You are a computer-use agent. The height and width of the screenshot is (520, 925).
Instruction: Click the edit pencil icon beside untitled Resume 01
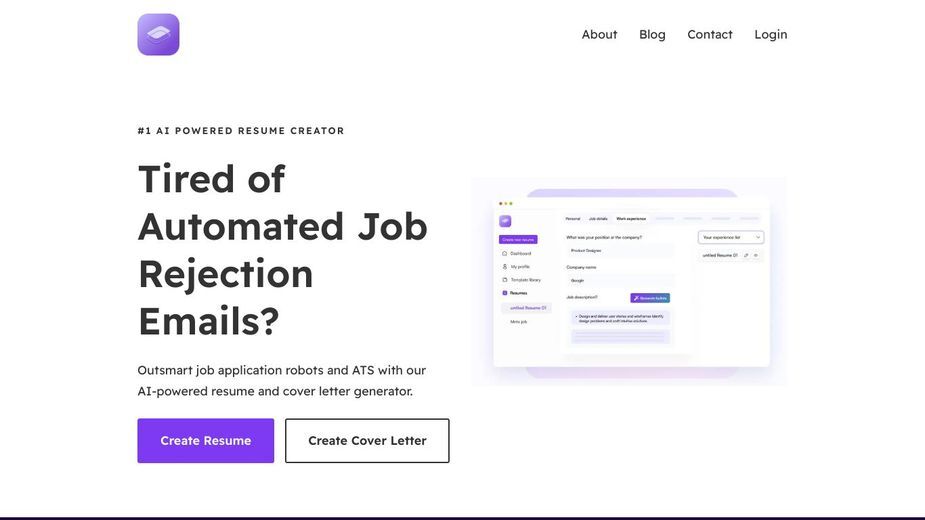746,256
